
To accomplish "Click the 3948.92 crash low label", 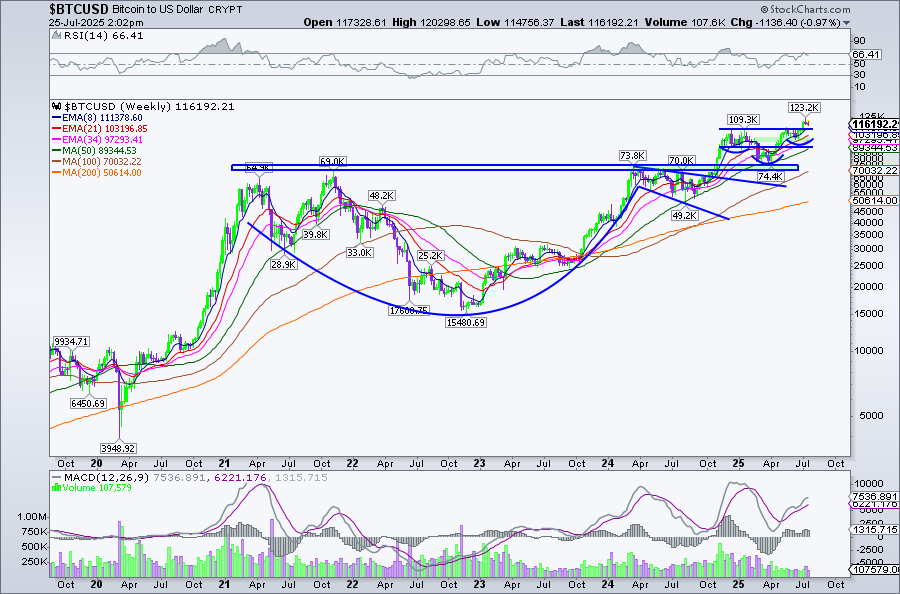I will pos(118,448).
